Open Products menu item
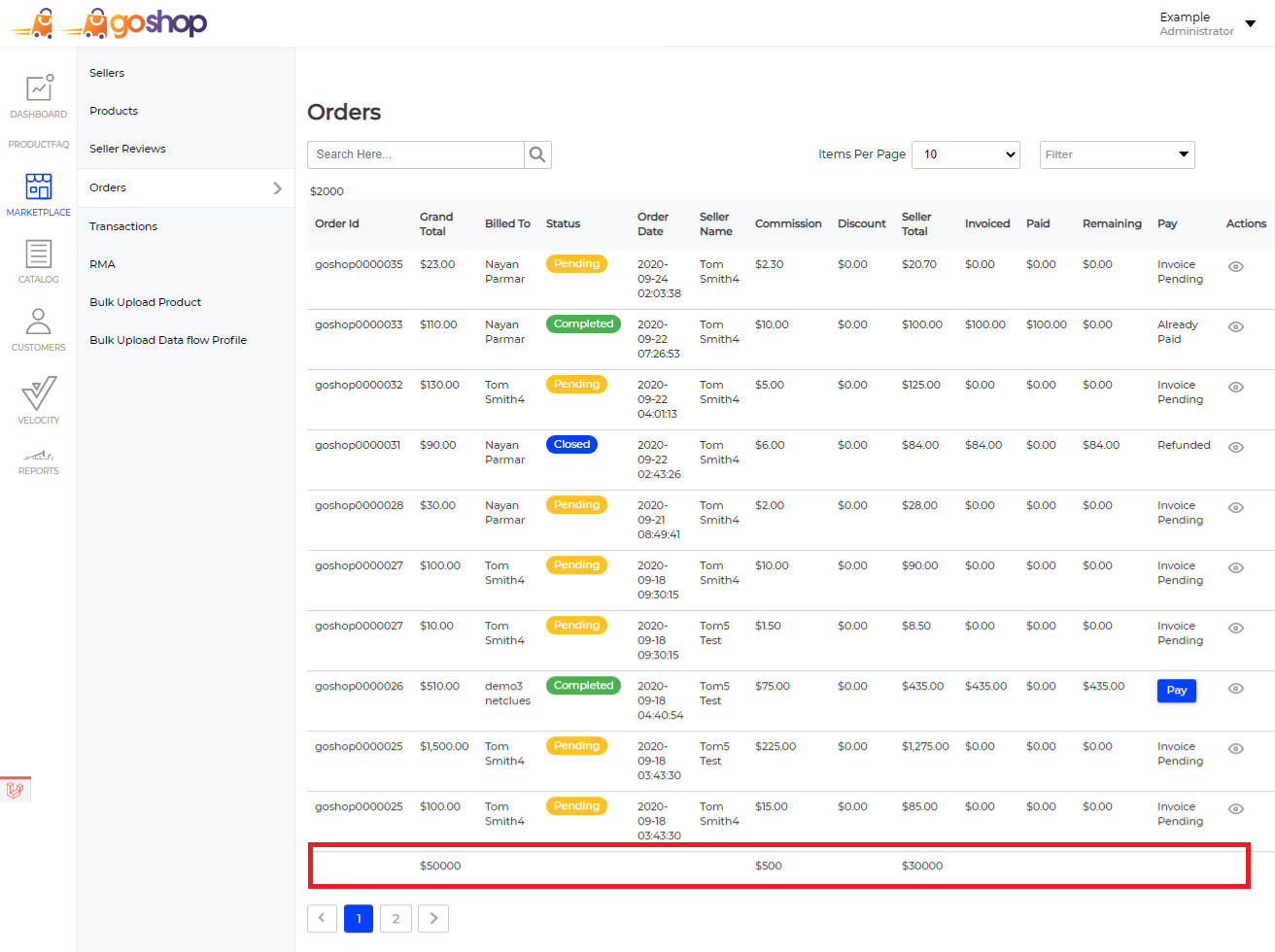 pyautogui.click(x=114, y=111)
